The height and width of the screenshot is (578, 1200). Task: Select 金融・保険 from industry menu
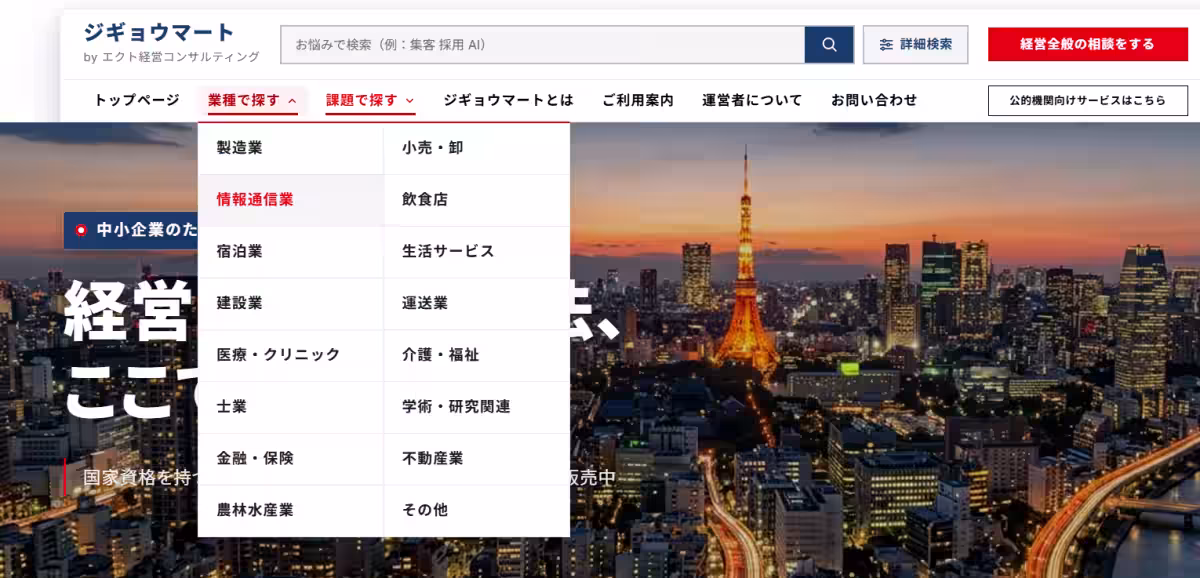(x=291, y=459)
